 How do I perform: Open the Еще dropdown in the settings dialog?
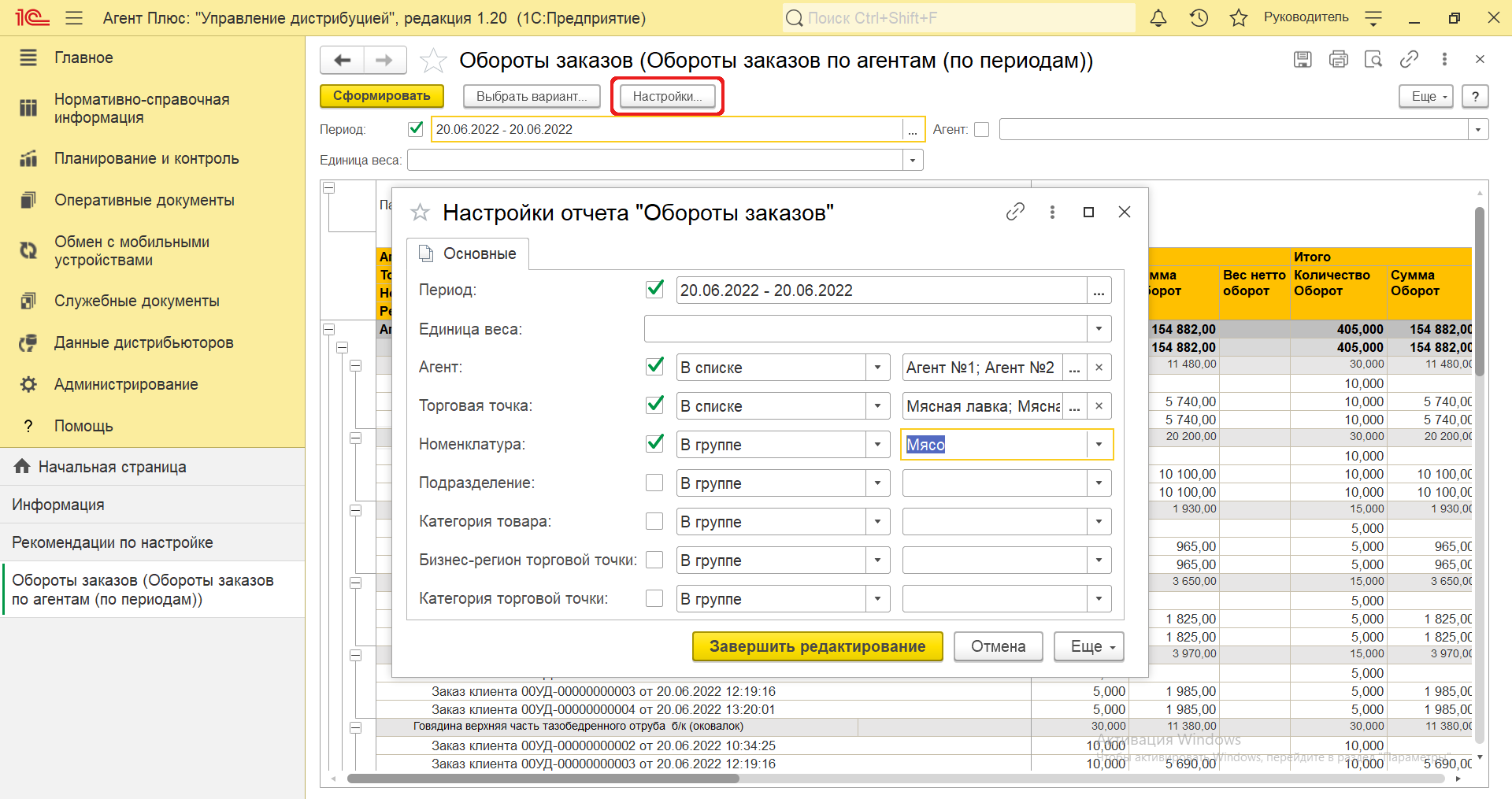(1089, 646)
